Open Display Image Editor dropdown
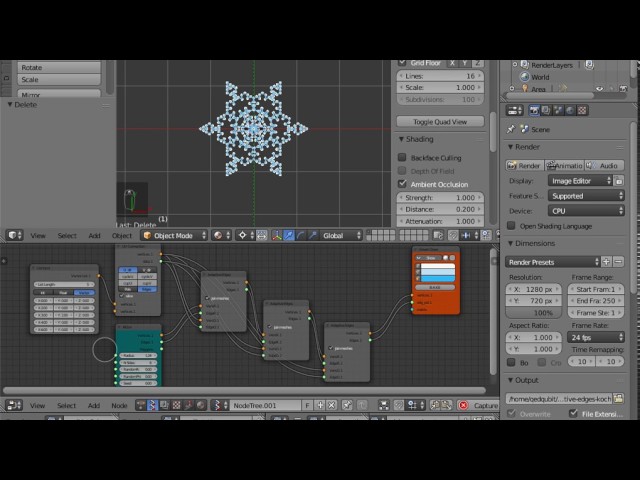This screenshot has width=640, height=480. coord(580,181)
